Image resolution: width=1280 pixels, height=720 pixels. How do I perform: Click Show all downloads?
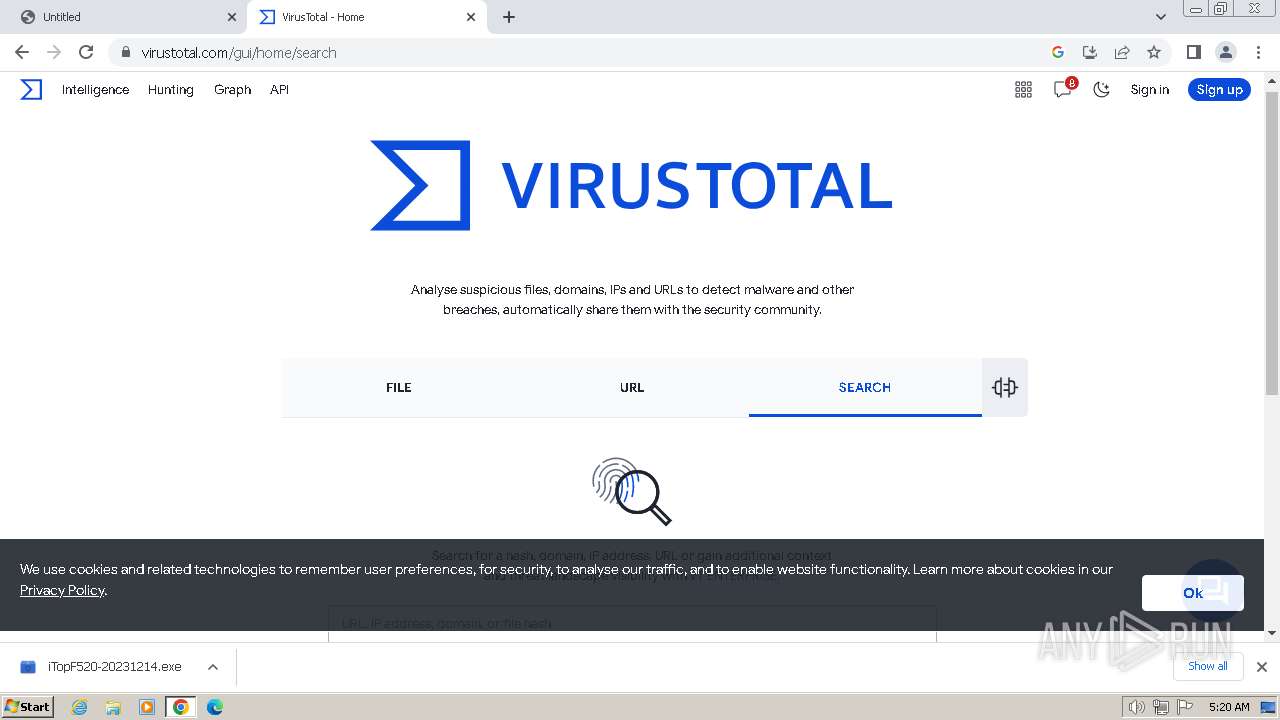point(1208,666)
